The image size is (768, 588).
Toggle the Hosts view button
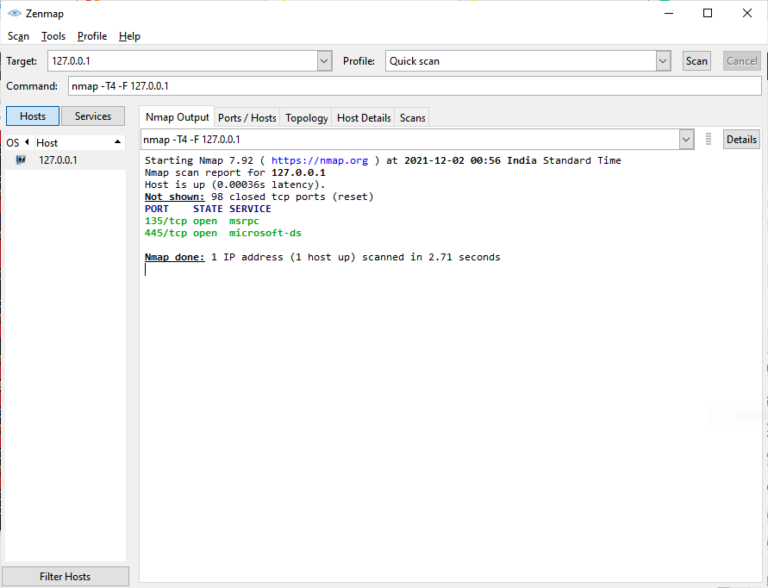tap(33, 116)
